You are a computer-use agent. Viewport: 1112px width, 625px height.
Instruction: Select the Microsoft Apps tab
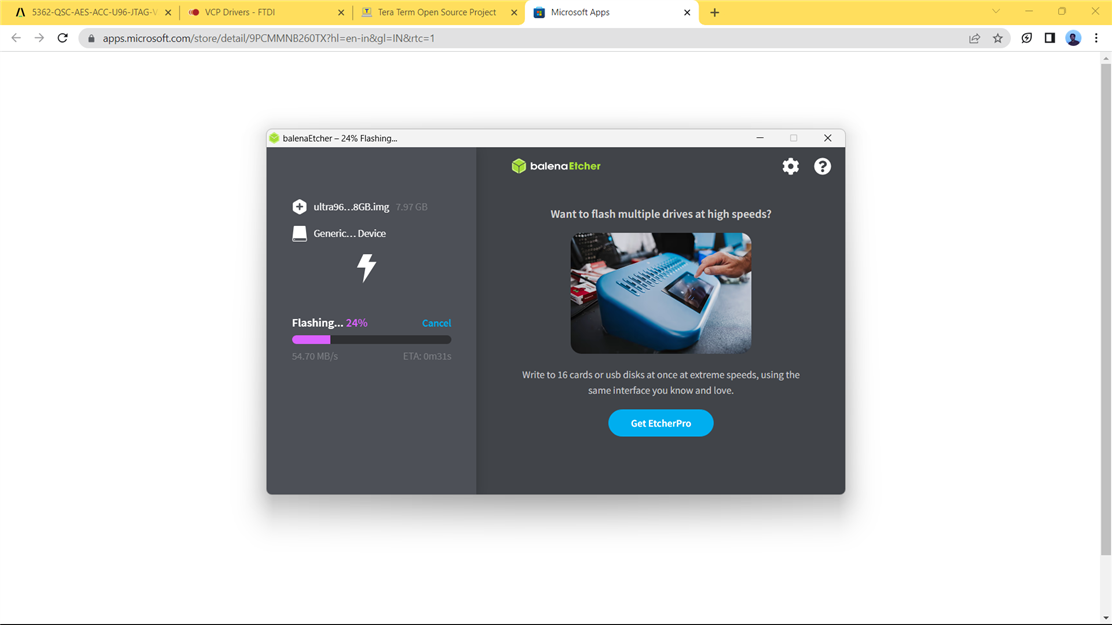[610, 12]
